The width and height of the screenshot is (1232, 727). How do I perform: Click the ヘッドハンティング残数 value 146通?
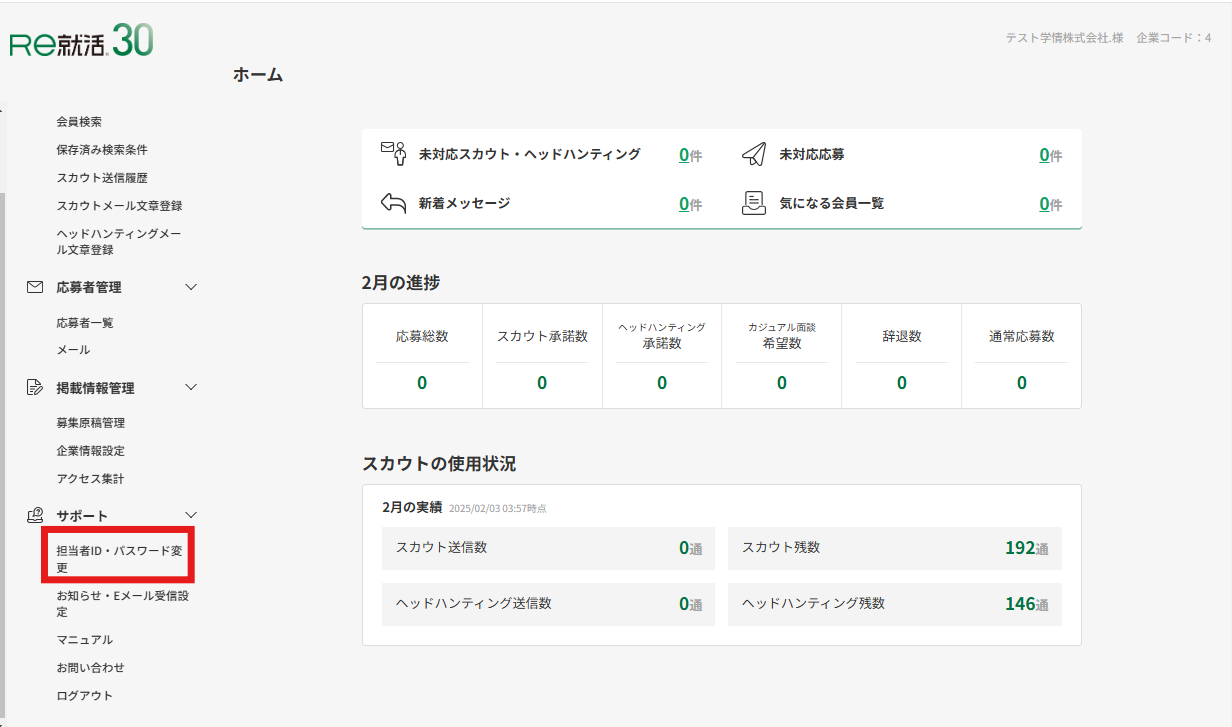pyautogui.click(x=1027, y=604)
